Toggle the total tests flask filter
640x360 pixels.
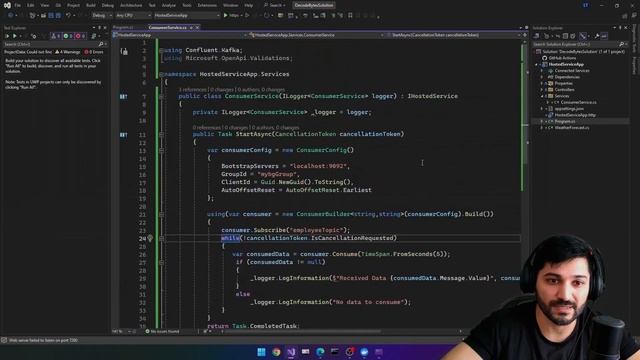point(56,36)
